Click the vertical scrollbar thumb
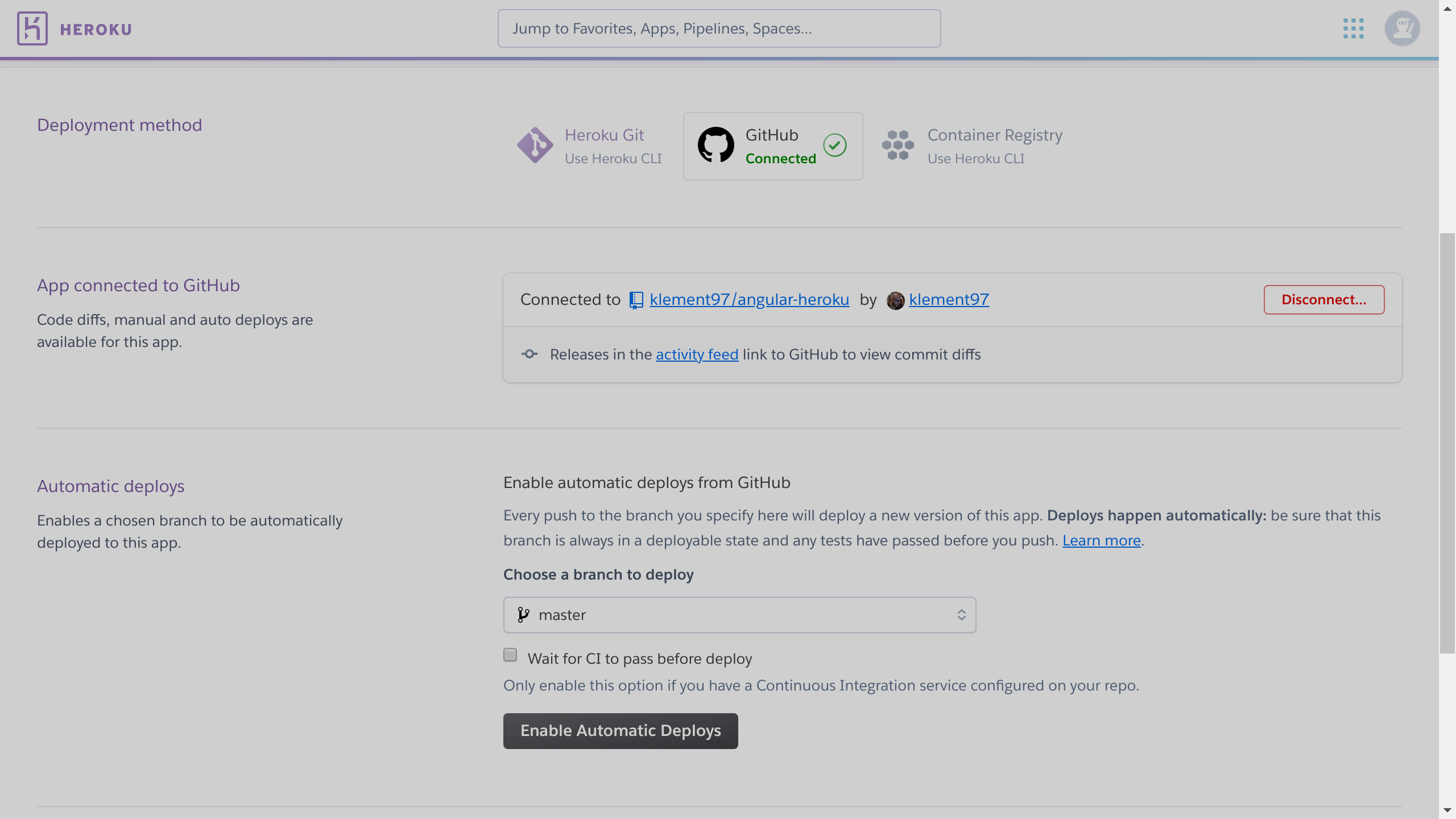 pos(1447,444)
